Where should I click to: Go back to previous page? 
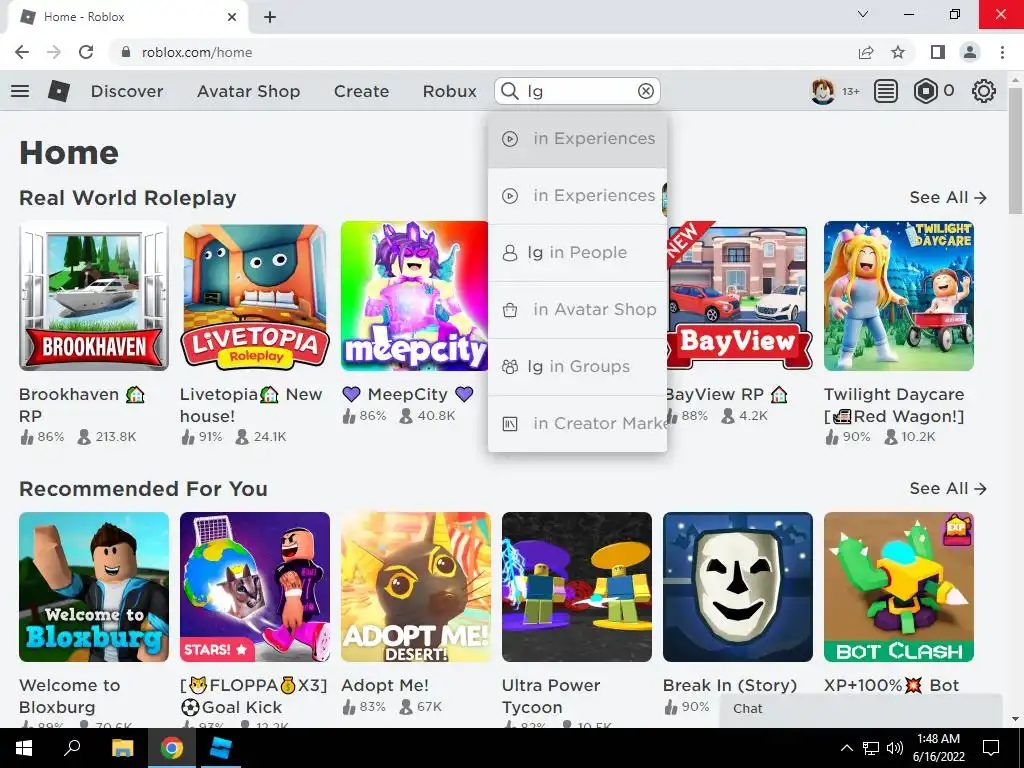22,52
